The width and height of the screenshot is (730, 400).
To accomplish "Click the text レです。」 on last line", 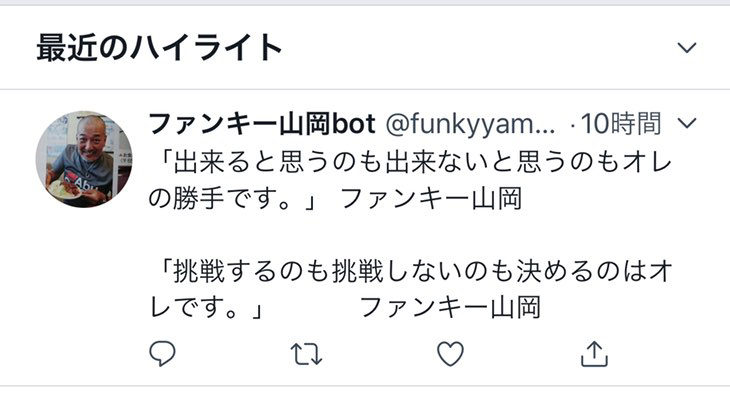I will 207,308.
